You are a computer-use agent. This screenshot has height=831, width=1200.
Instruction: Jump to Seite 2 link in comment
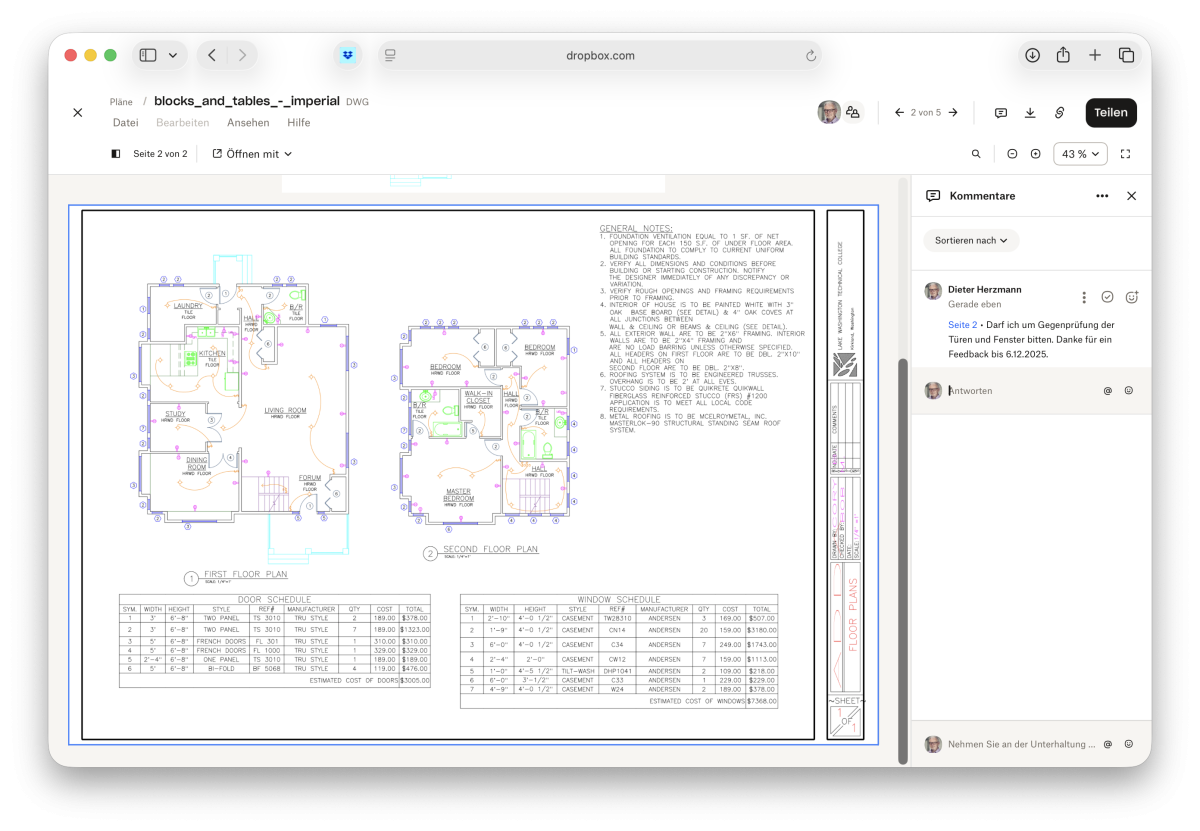(962, 325)
